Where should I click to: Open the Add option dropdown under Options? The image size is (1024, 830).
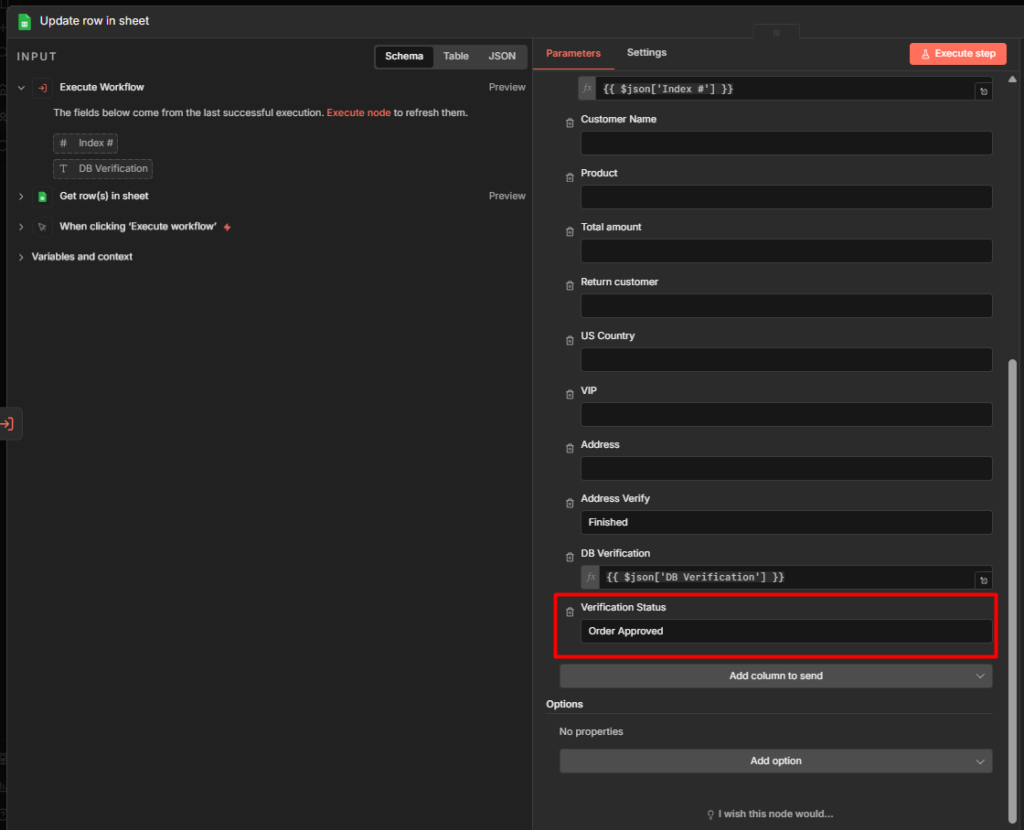tap(775, 761)
